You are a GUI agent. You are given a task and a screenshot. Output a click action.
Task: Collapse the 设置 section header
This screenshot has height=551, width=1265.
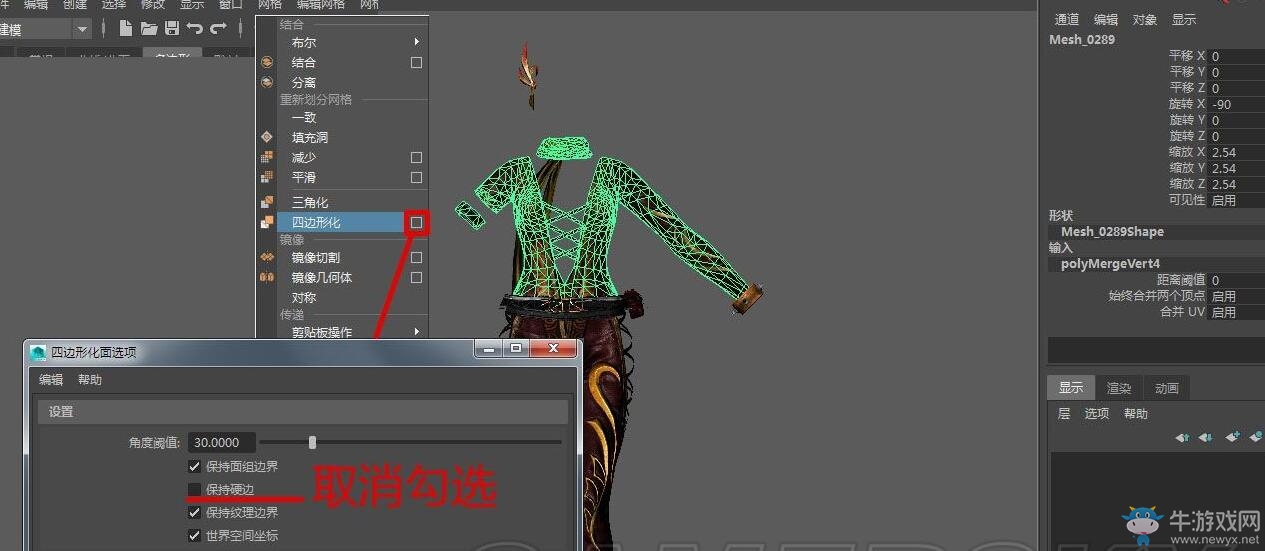point(303,411)
